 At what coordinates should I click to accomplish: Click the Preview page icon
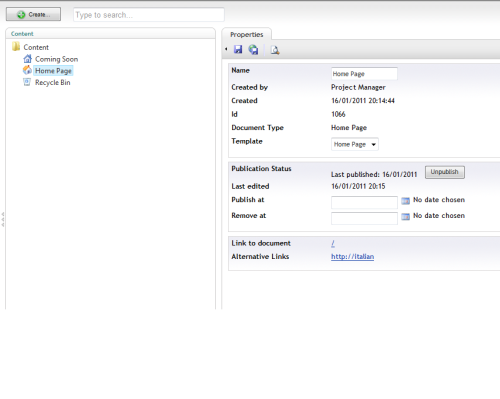tap(275, 50)
